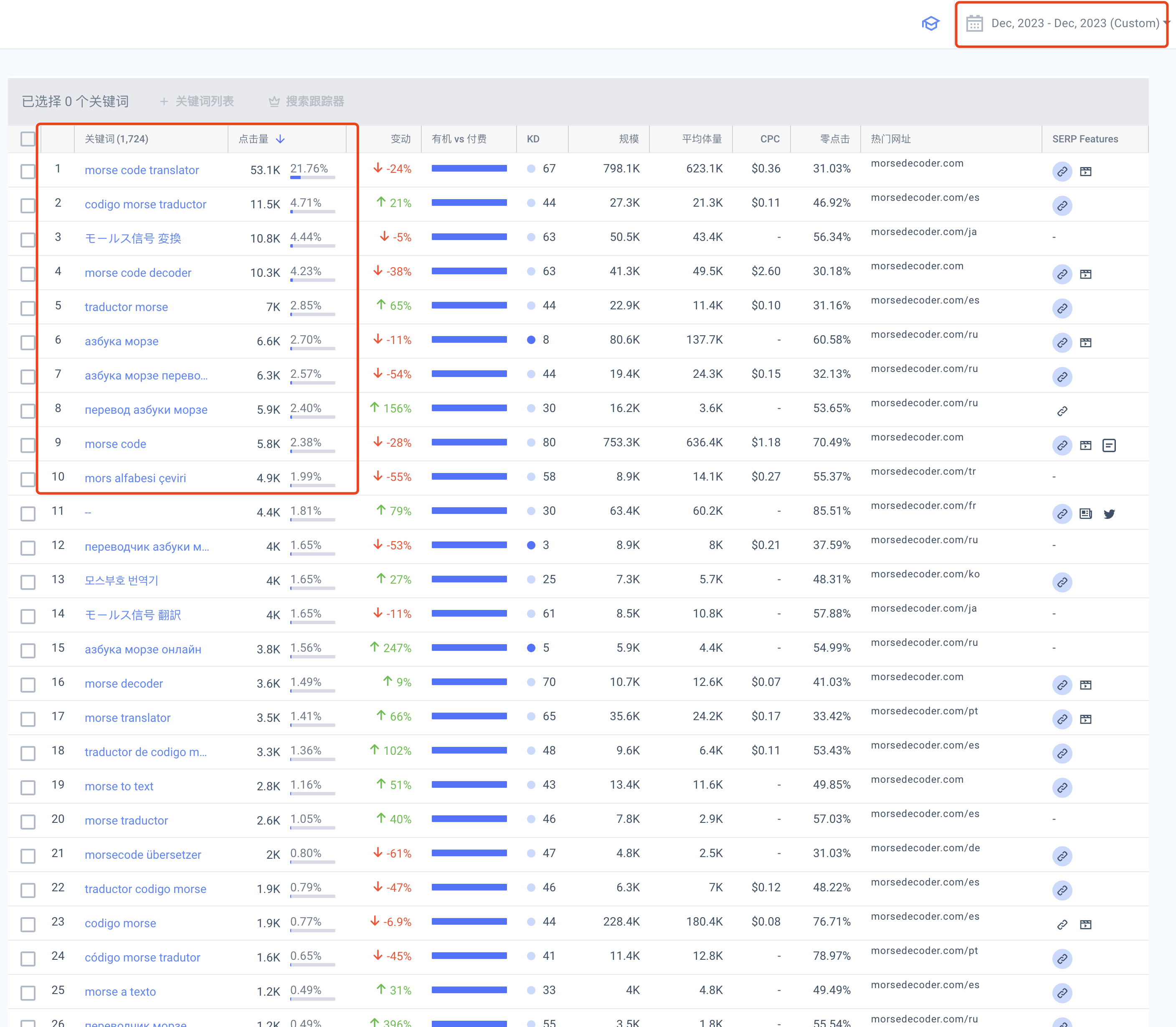The height and width of the screenshot is (1027, 1176).
Task: Click the video SERP icon for morse code decoder
Action: point(1085,274)
